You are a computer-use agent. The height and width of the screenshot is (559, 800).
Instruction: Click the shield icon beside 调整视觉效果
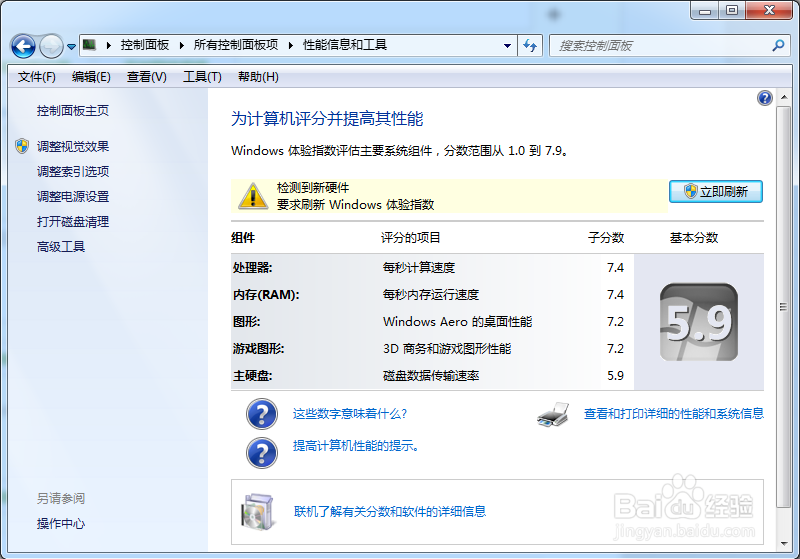22,146
